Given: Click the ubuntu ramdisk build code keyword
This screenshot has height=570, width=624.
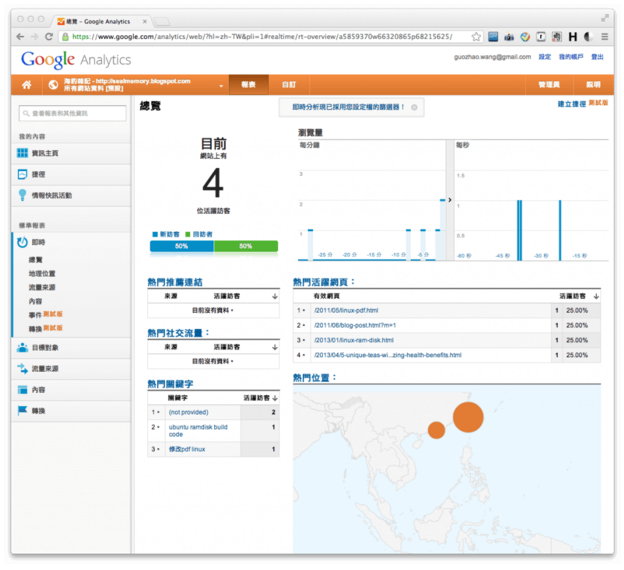Looking at the screenshot, I should pos(198,430).
